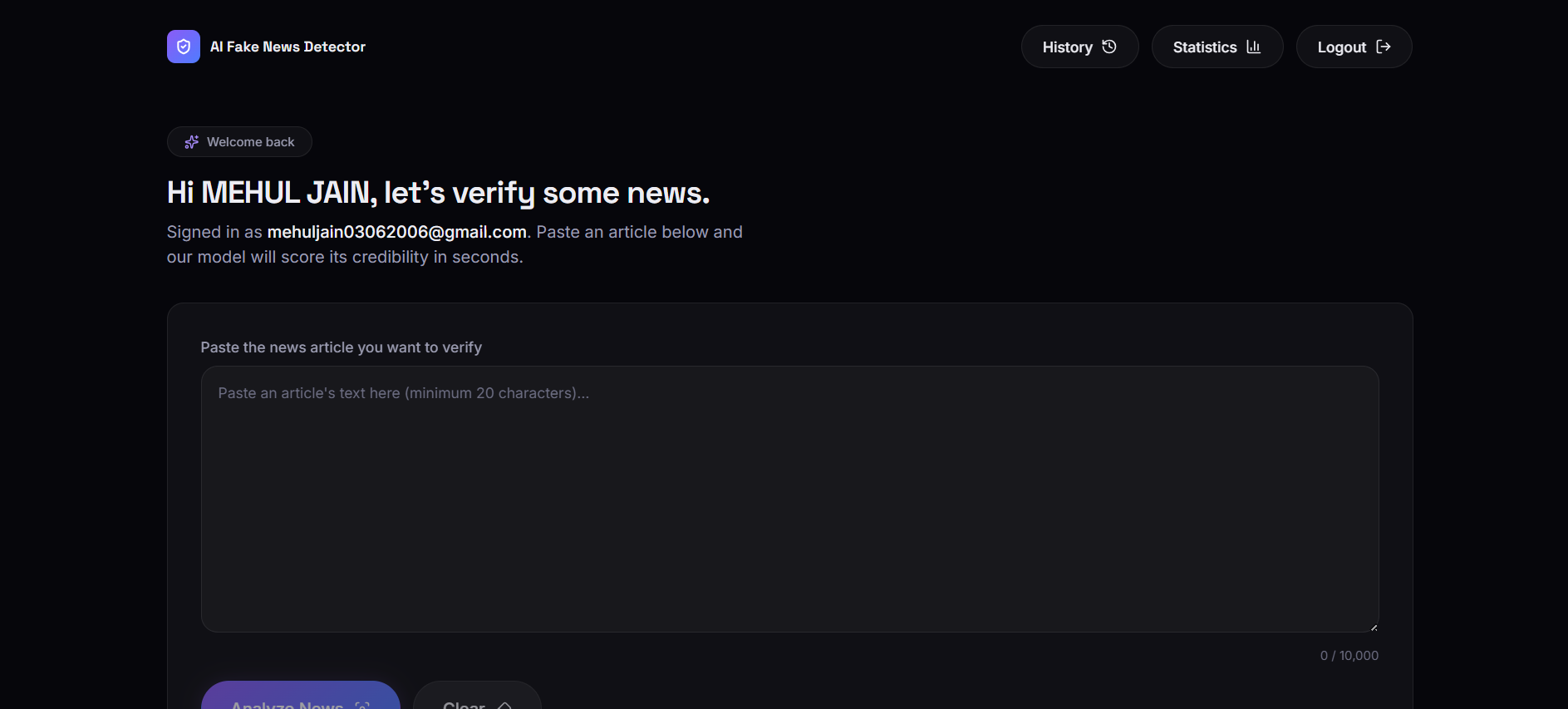Click the 0 / 10,000 character counter
The height and width of the screenshot is (709, 1568).
[1349, 656]
